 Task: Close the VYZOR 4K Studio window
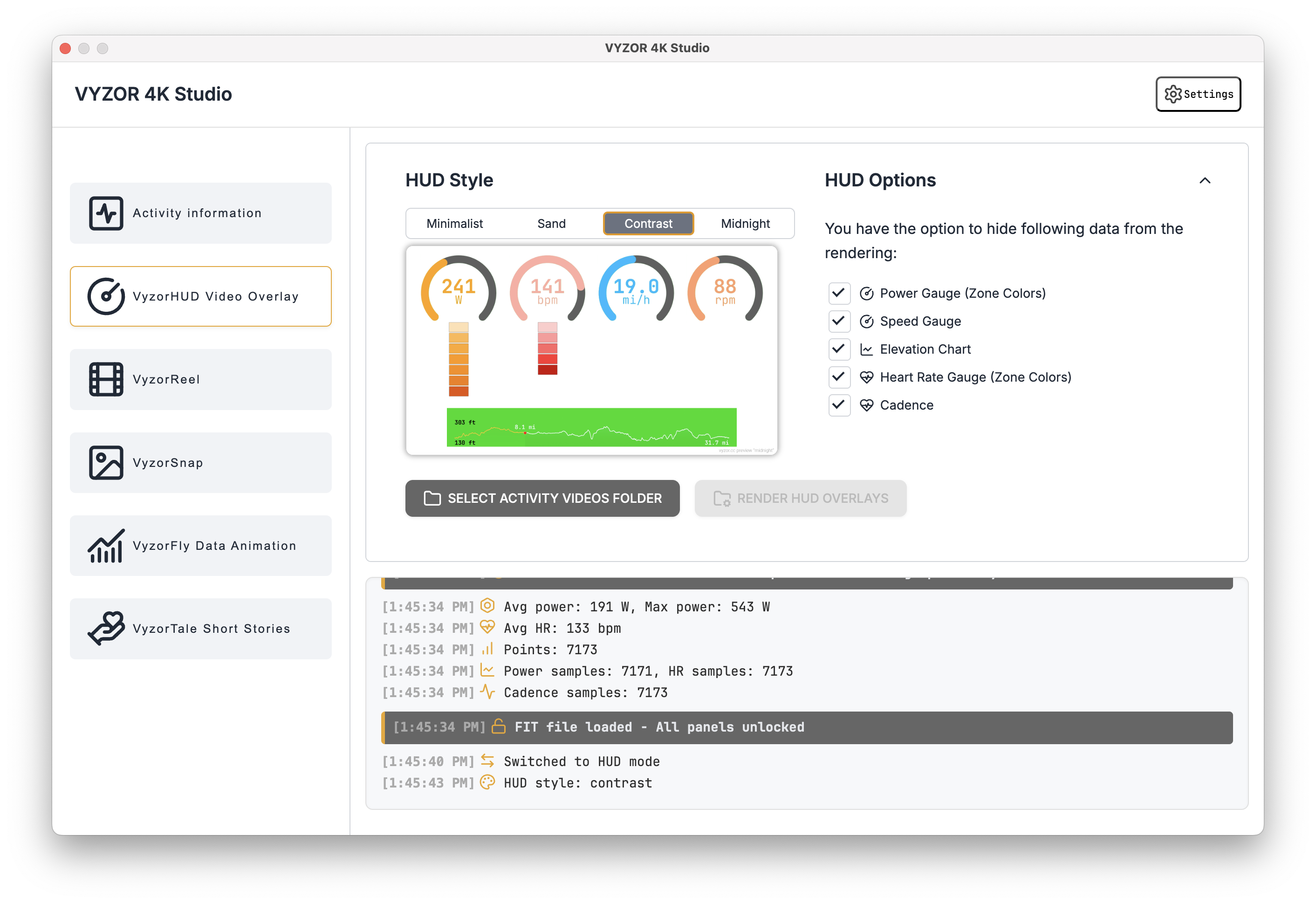[65, 48]
